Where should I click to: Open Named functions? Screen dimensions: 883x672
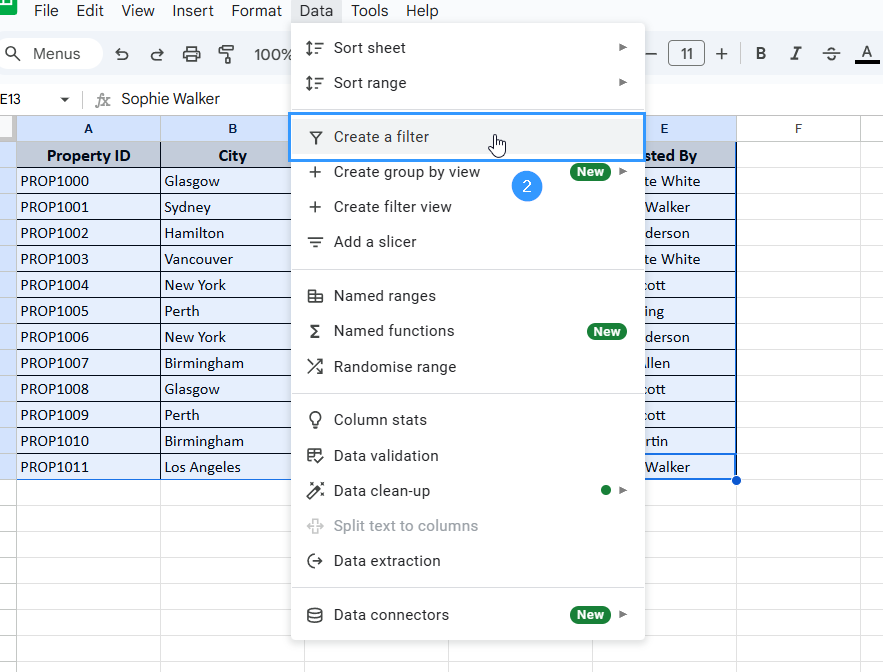point(467,331)
